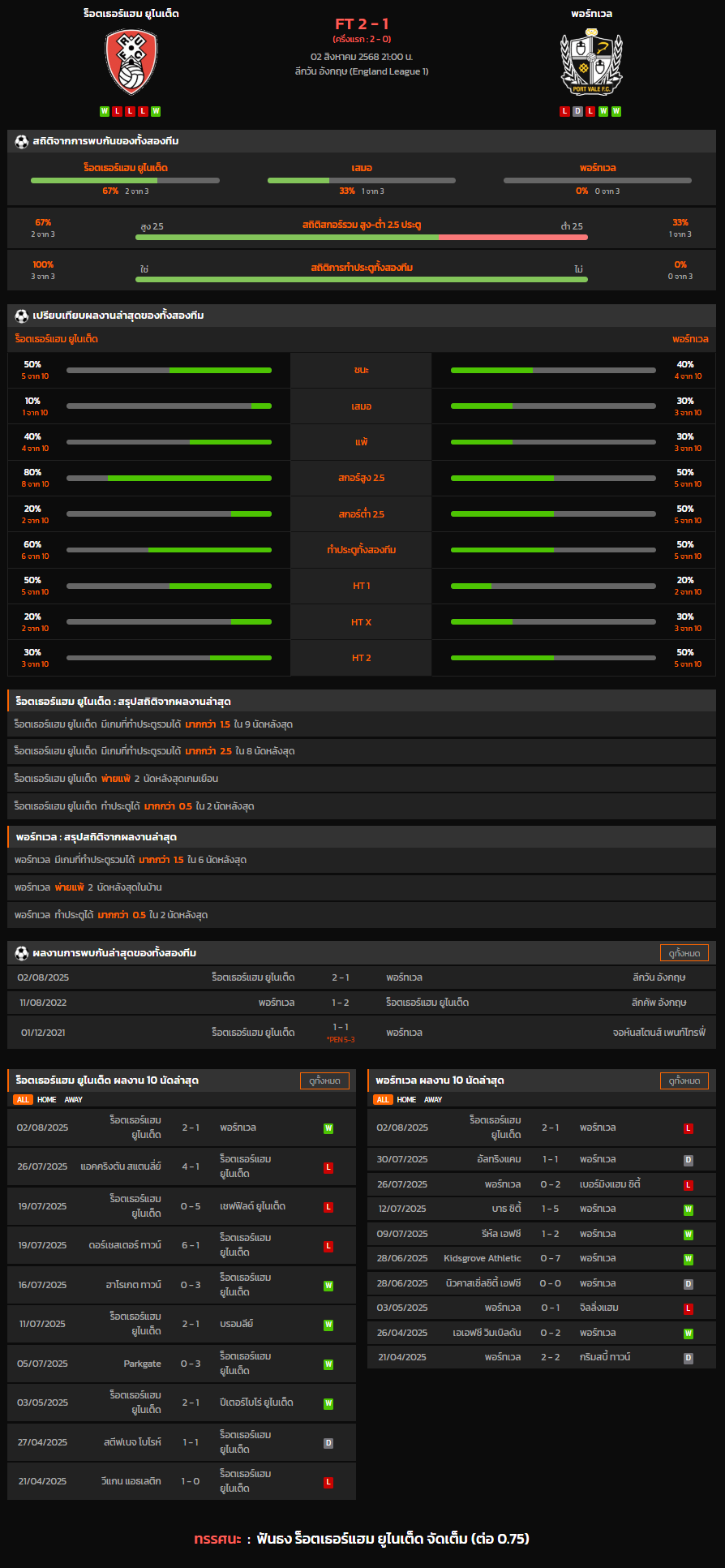Click the L badge on Port Vale 03/05/2025 row
Viewport: 725px width, 1568px height.
689,1308
